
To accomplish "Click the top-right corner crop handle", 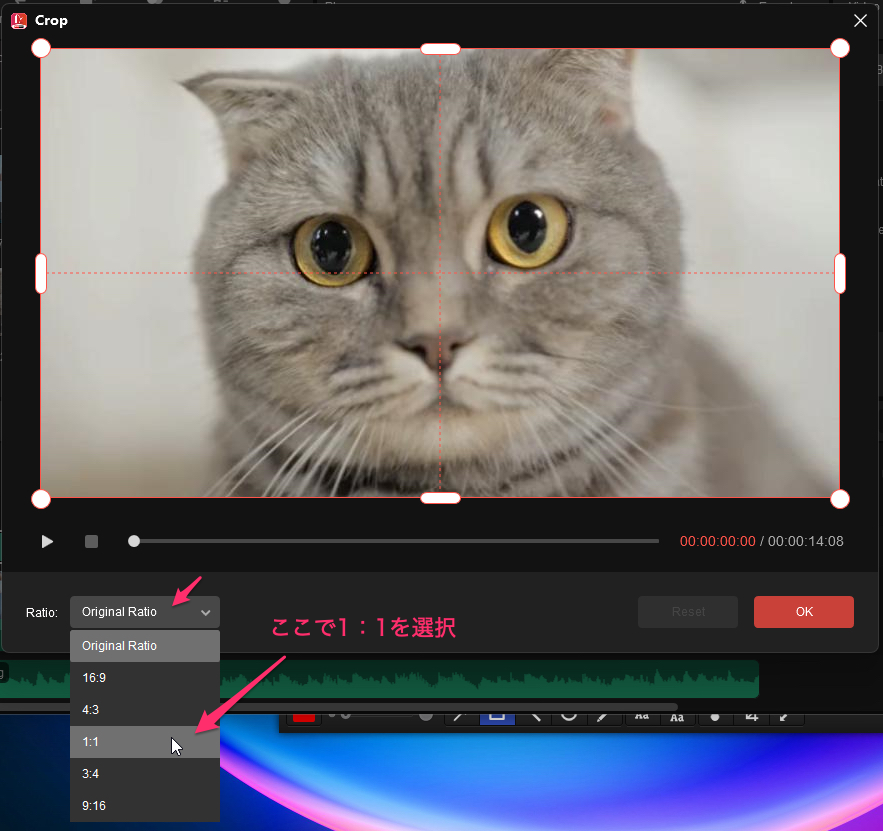I will click(x=840, y=48).
